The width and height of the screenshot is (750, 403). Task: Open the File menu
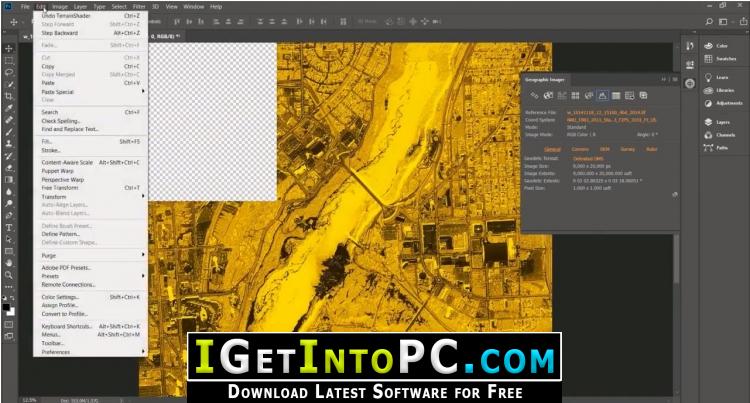click(x=25, y=7)
